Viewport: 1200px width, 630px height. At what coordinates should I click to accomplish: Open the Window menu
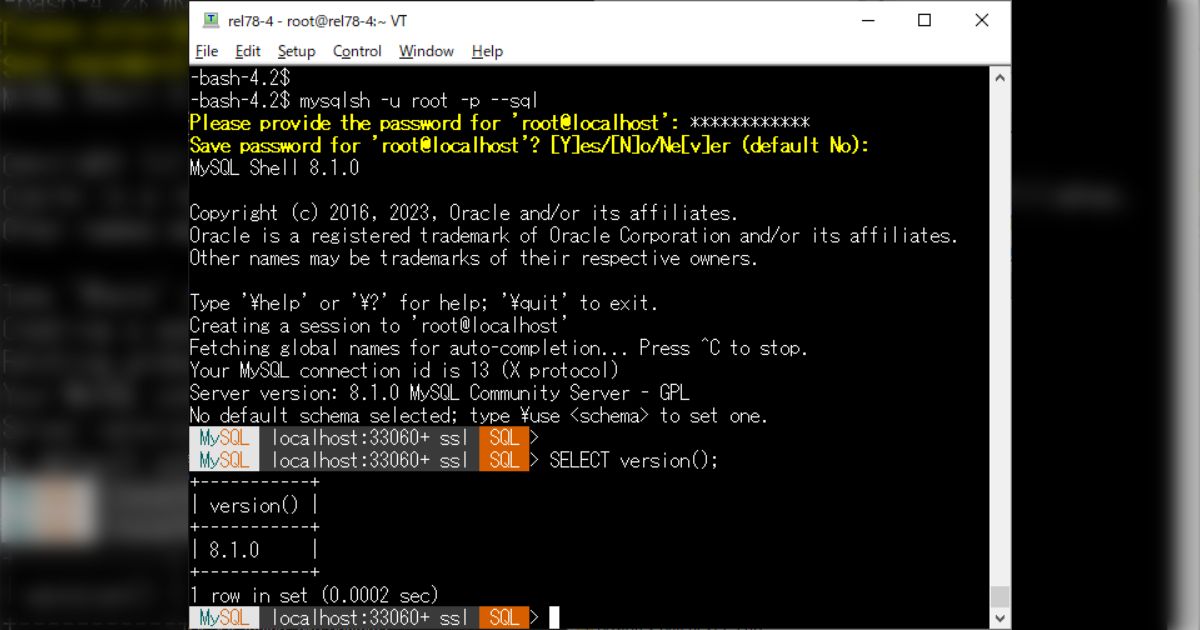tap(426, 51)
